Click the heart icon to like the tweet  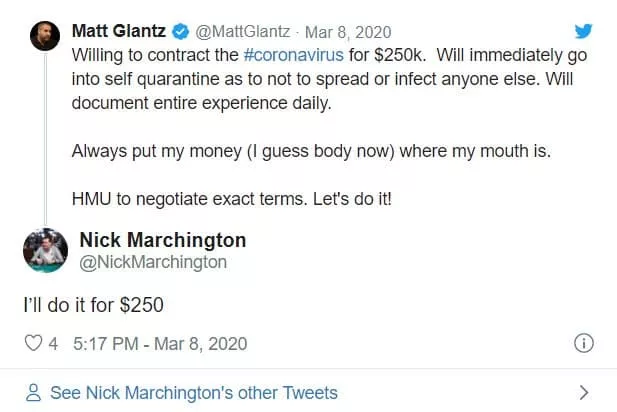pos(33,343)
